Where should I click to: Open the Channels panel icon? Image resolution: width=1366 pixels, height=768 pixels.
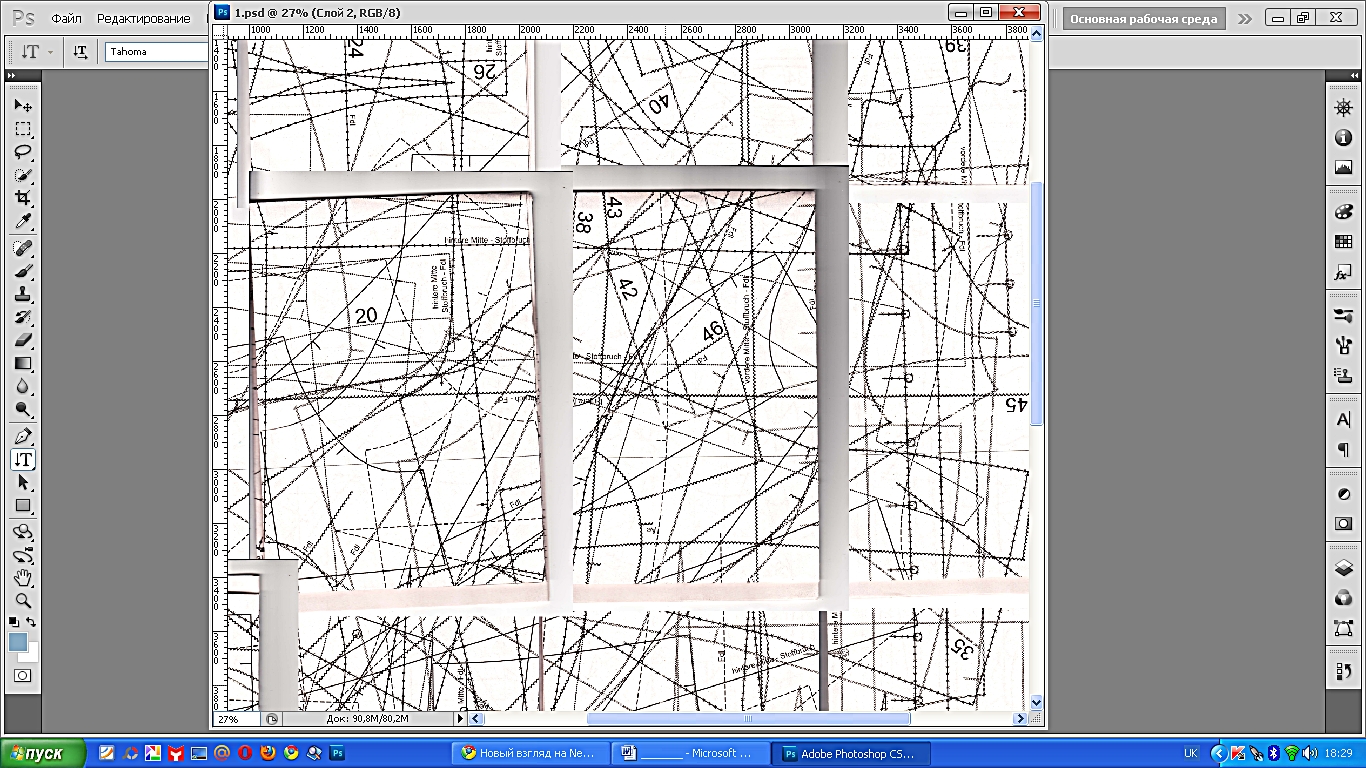(1343, 598)
